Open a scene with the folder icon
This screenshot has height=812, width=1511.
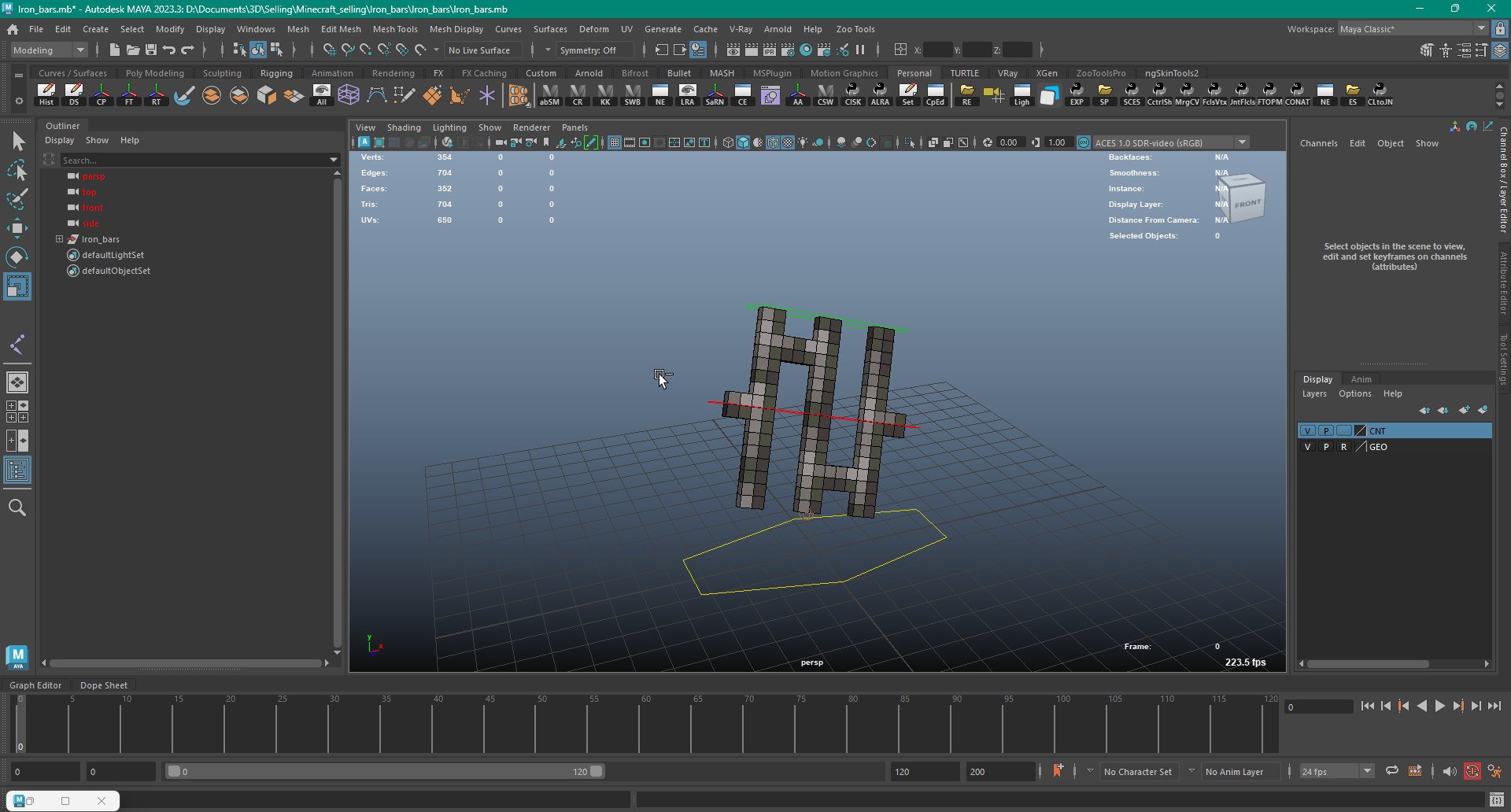tap(133, 50)
